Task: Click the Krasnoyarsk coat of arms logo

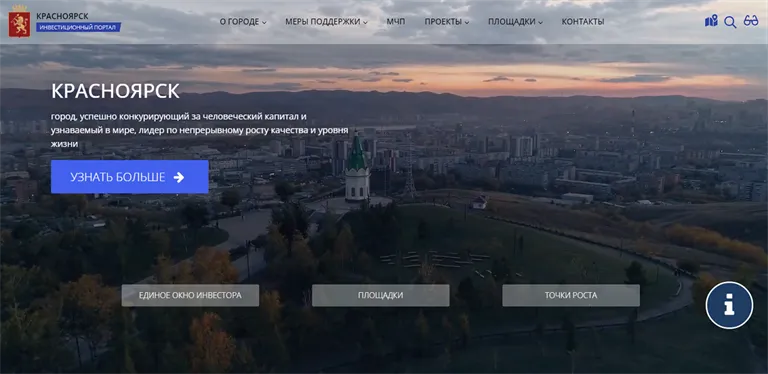Action: 19,22
